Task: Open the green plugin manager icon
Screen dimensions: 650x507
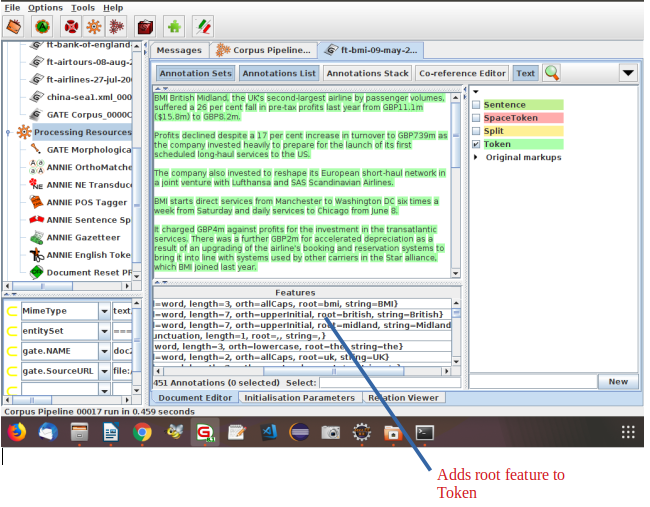Action: [x=174, y=27]
